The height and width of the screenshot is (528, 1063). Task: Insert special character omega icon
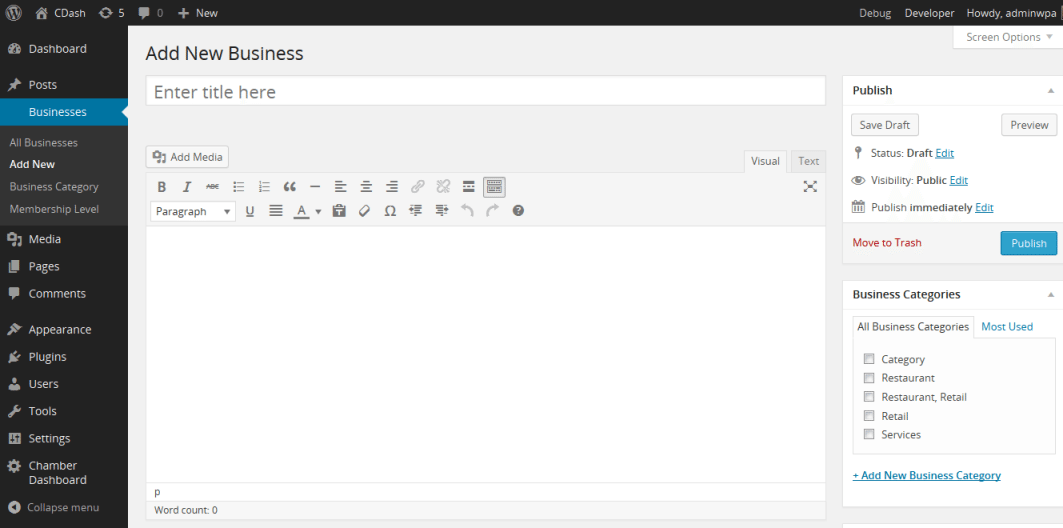[390, 211]
